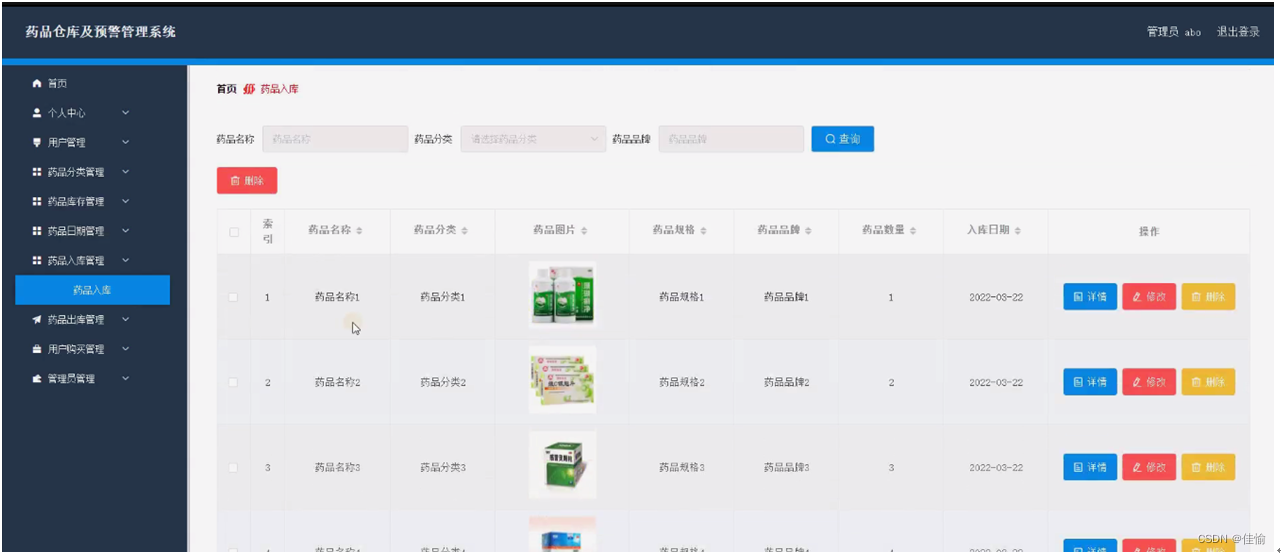Screen dimensions: 1281x554
Task: Sort by 药品规格 column arrows
Action: (703, 231)
